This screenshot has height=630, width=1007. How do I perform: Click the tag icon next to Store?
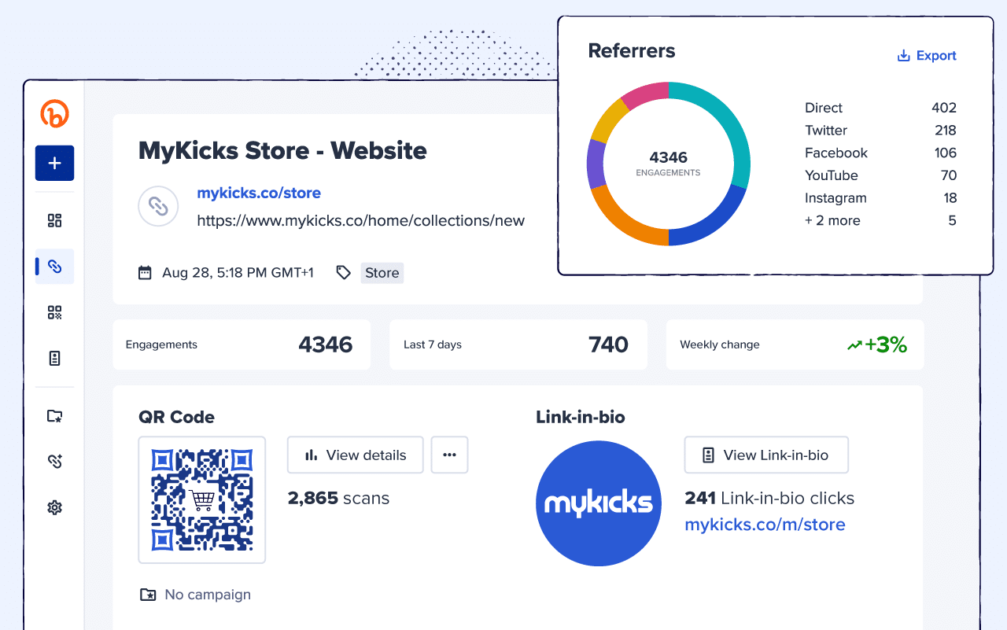point(344,273)
